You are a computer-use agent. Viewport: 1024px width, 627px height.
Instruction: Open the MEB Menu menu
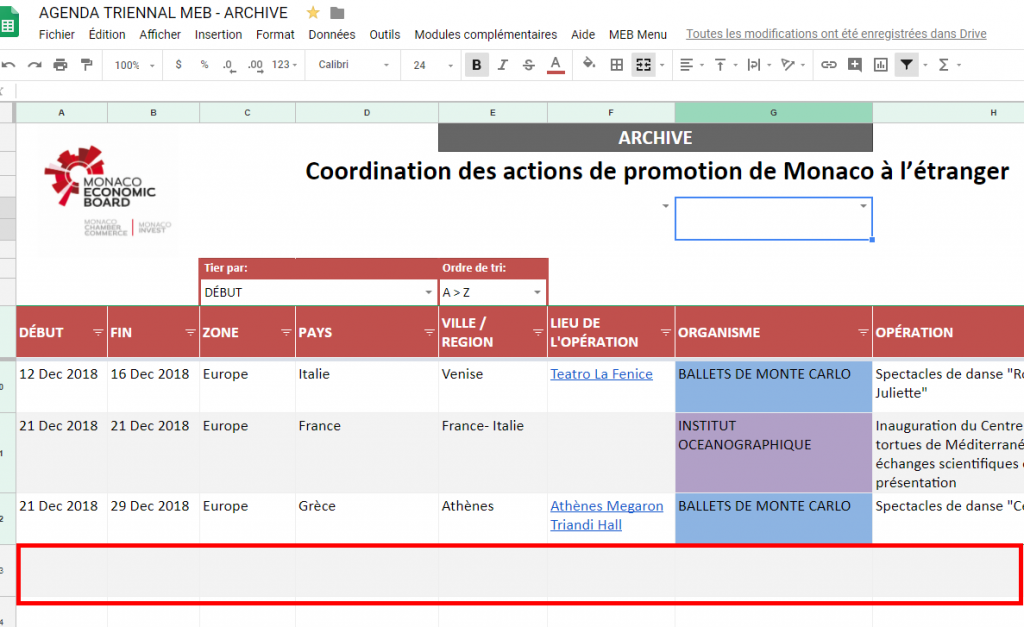click(638, 34)
